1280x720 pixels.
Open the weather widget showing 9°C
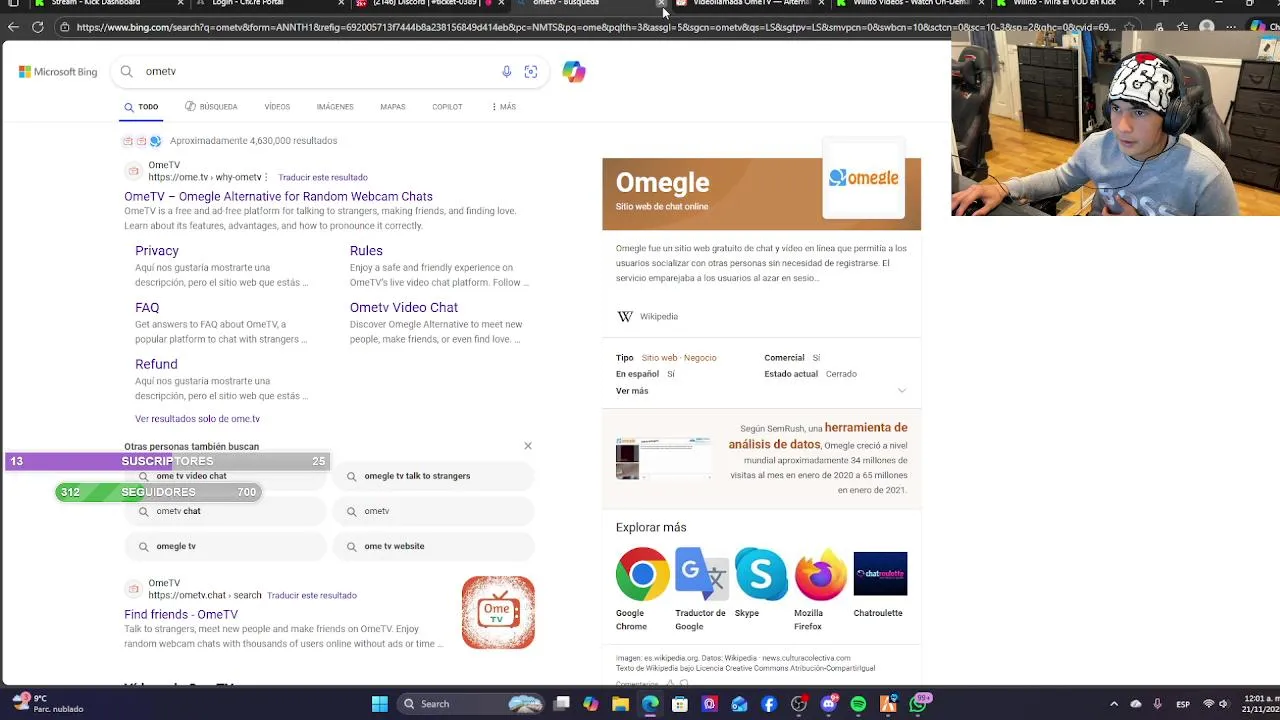[x=47, y=703]
